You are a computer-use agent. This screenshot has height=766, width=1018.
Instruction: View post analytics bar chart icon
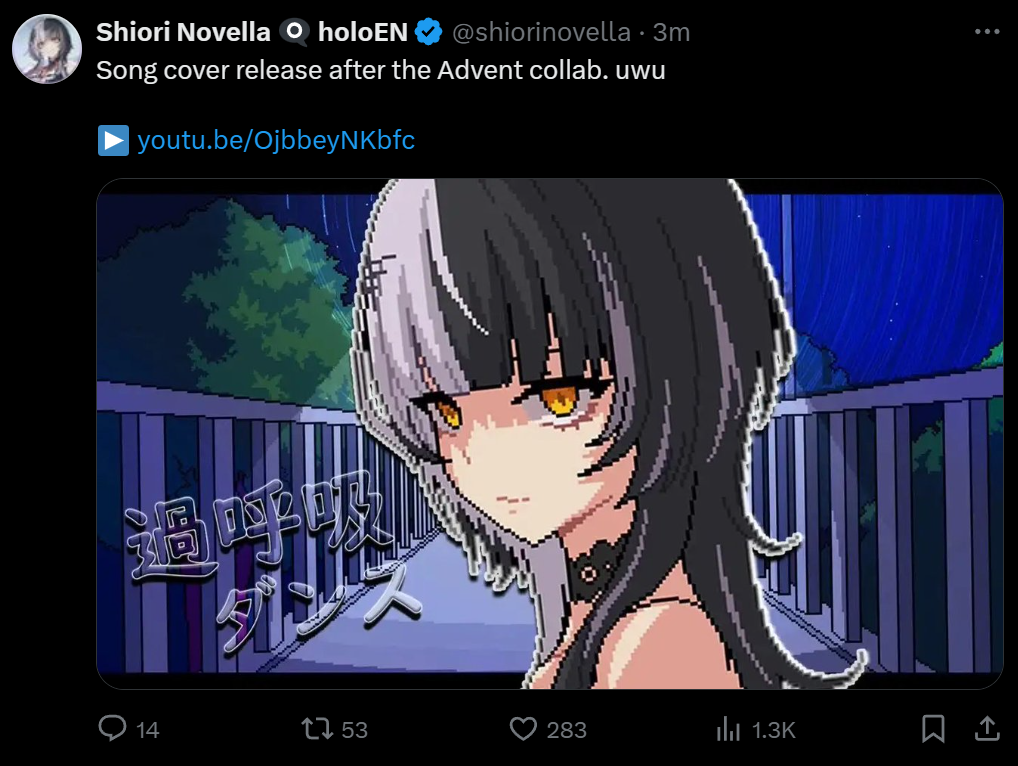tap(728, 728)
